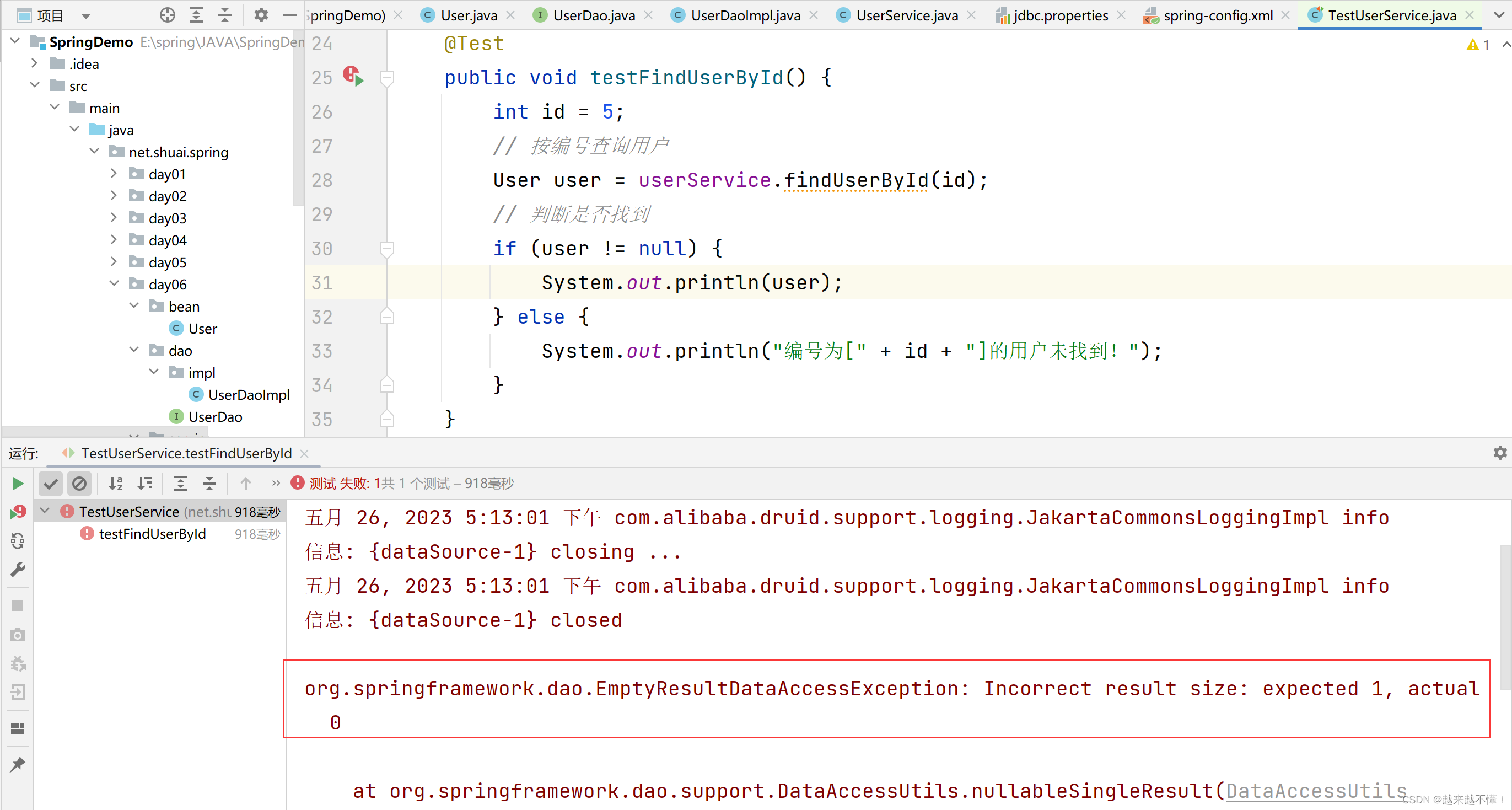Image resolution: width=1512 pixels, height=810 pixels.
Task: Expand the .idea folder
Action: (34, 63)
